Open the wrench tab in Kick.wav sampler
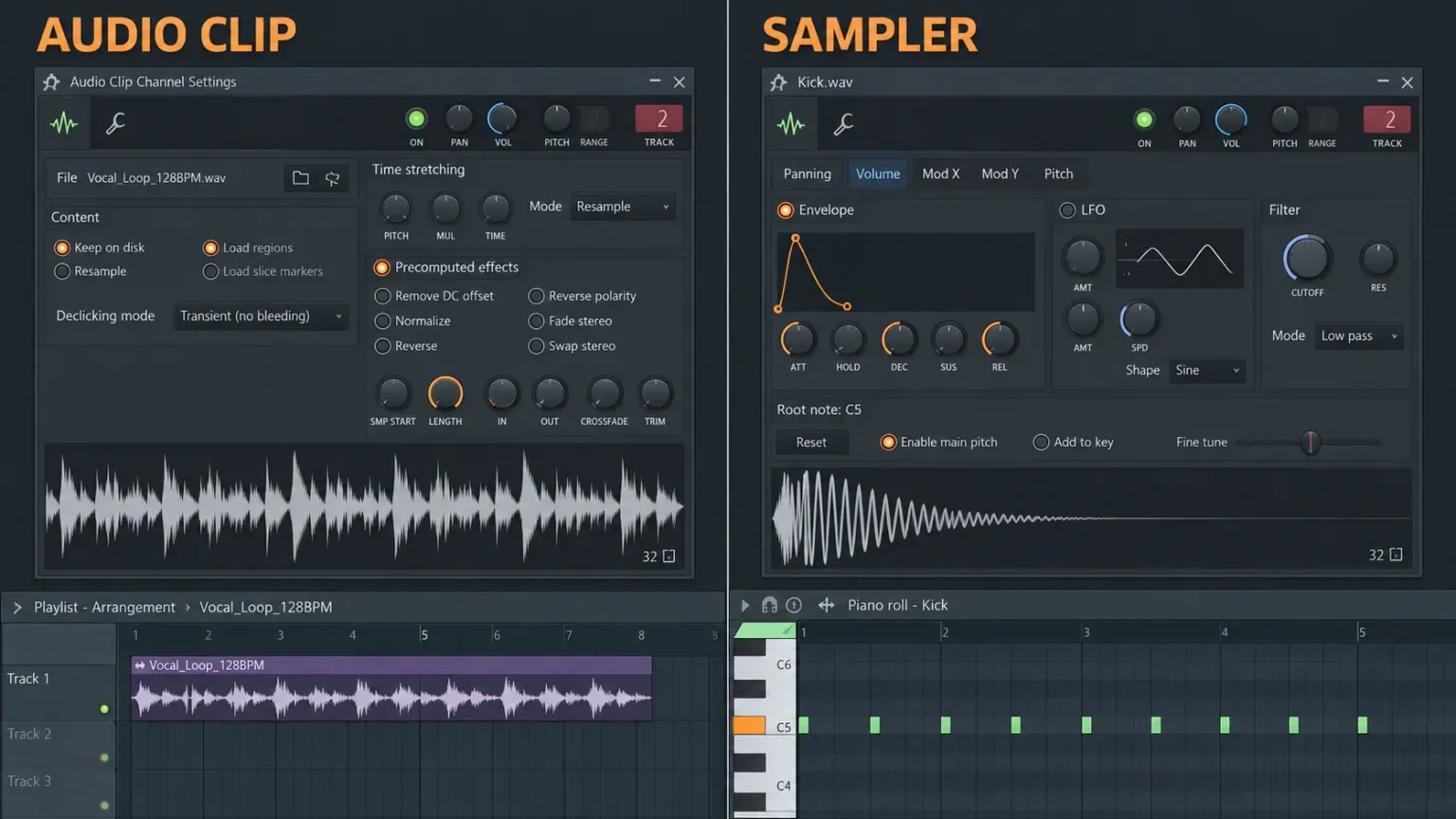 tap(844, 124)
